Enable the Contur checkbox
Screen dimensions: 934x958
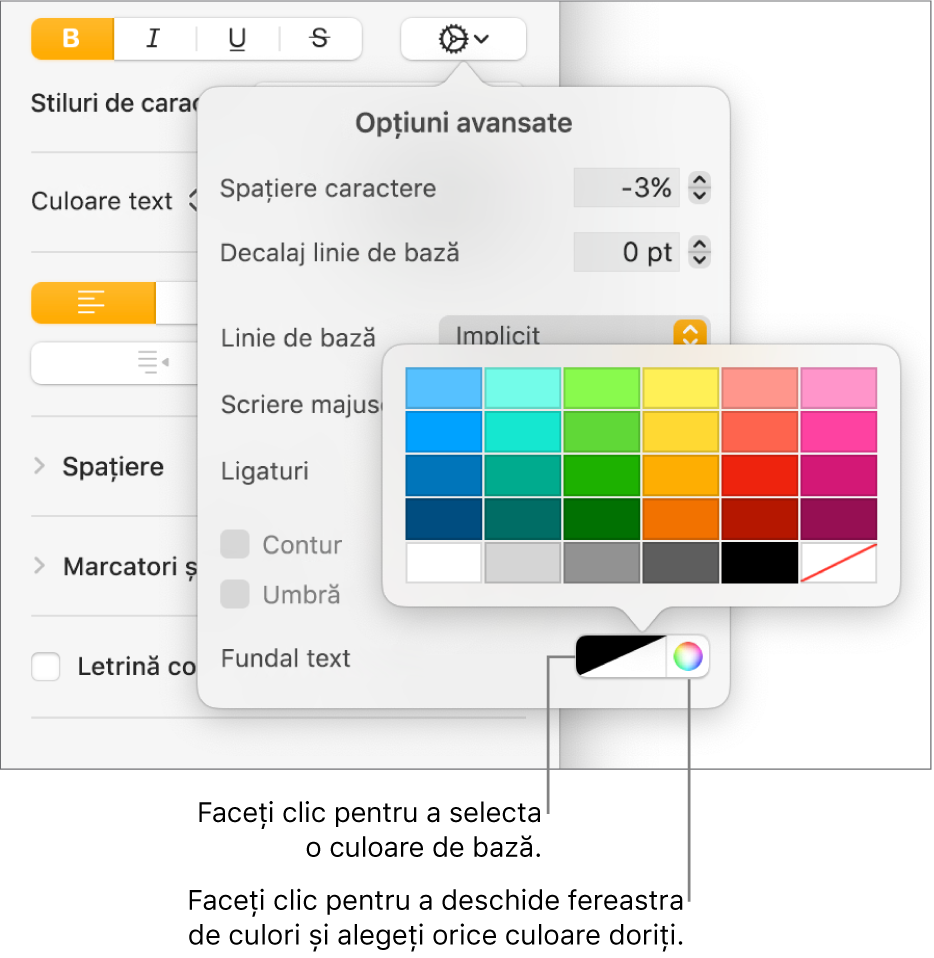click(235, 546)
